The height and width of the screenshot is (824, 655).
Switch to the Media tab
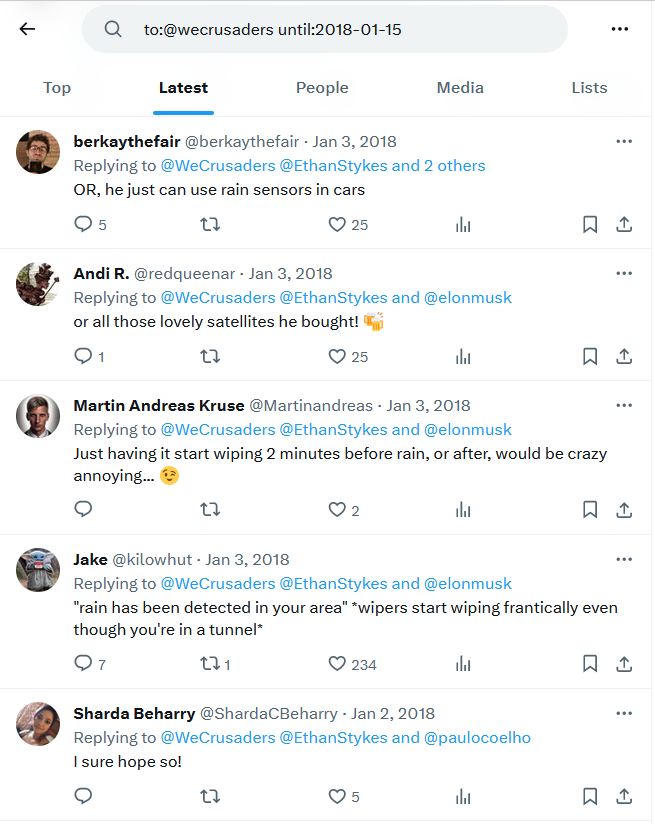point(460,88)
